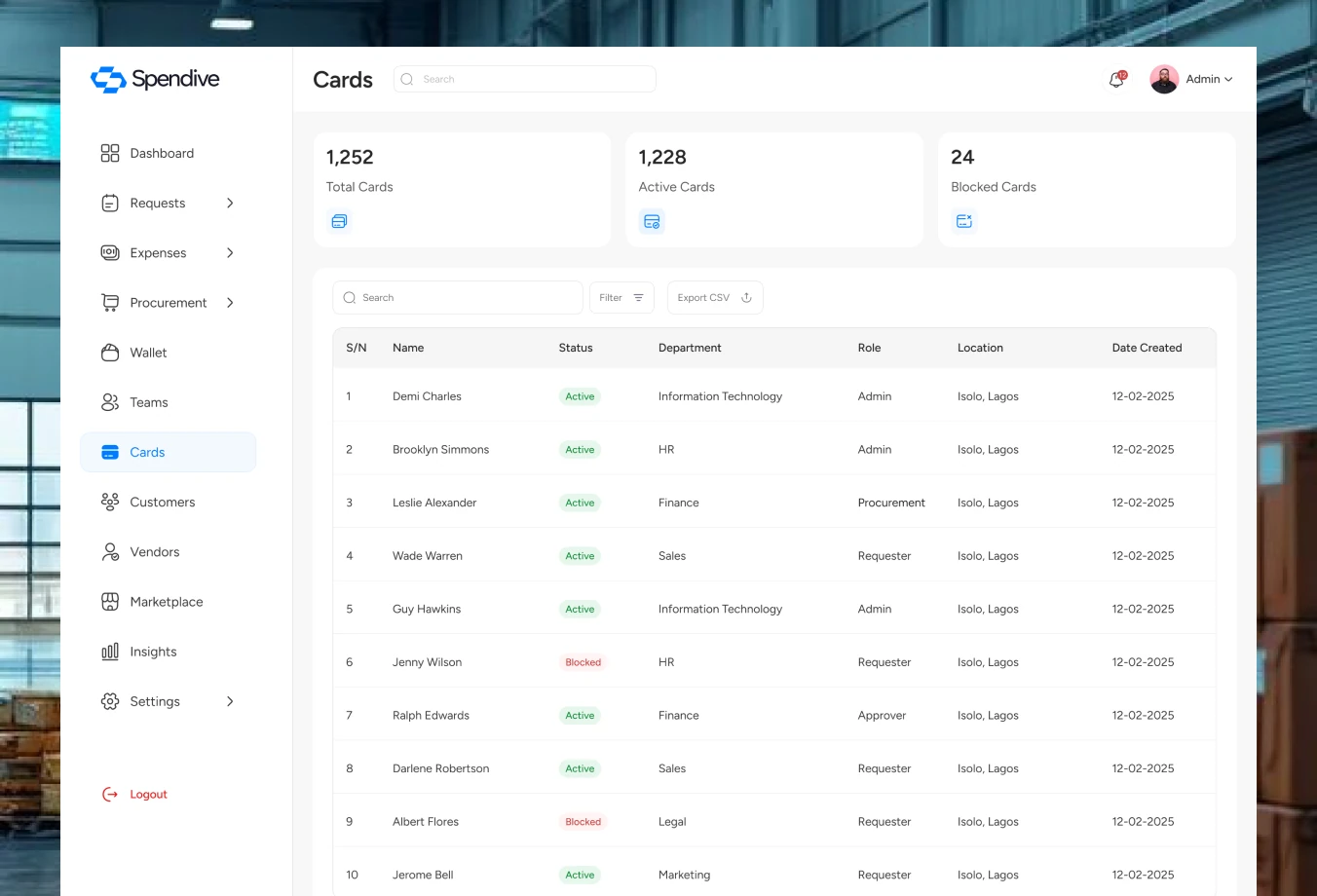Viewport: 1317px width, 896px height.
Task: Select the Jerome Bell name cell
Action: (423, 875)
